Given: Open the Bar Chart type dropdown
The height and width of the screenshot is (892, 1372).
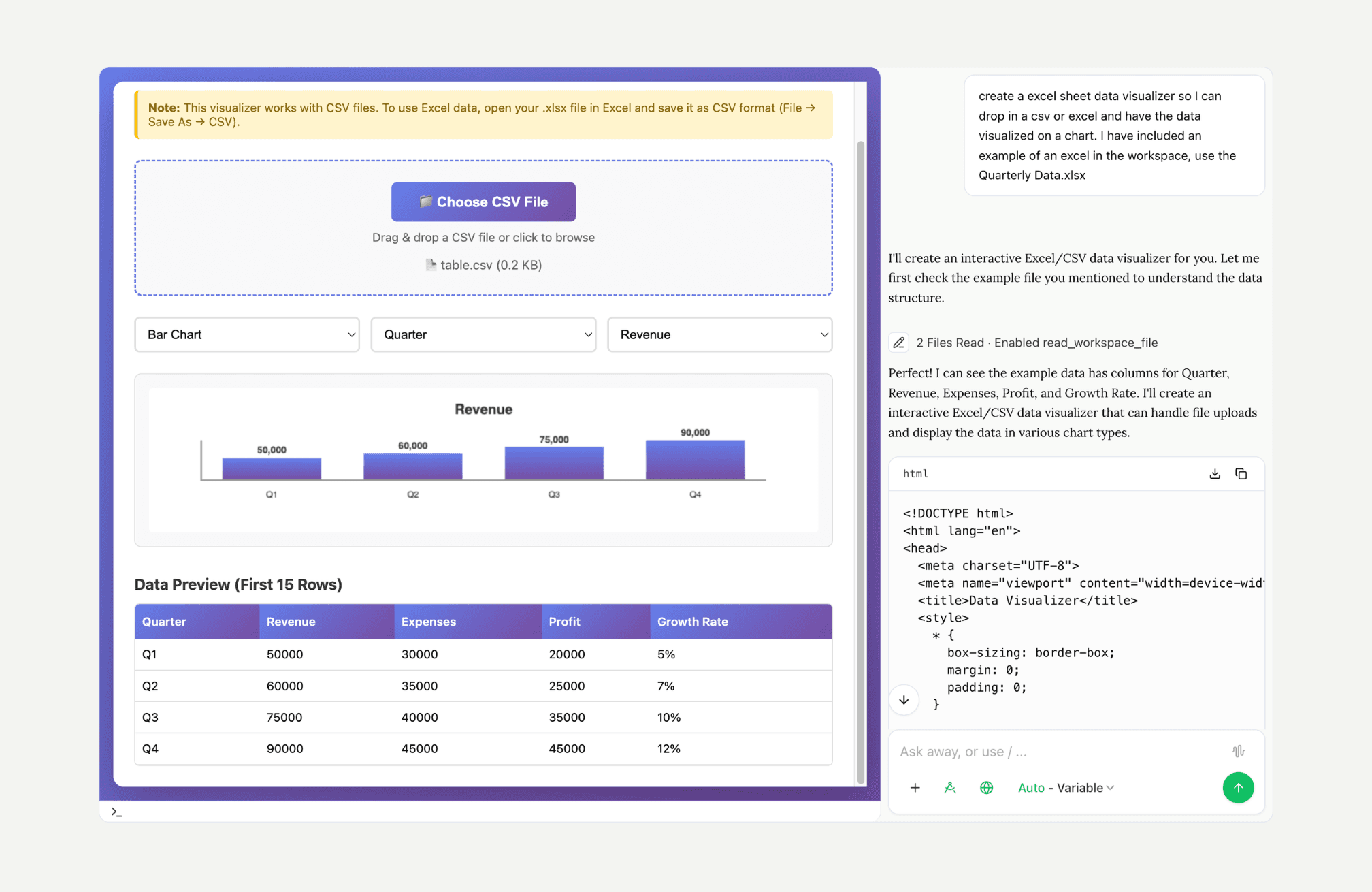Looking at the screenshot, I should pyautogui.click(x=247, y=334).
